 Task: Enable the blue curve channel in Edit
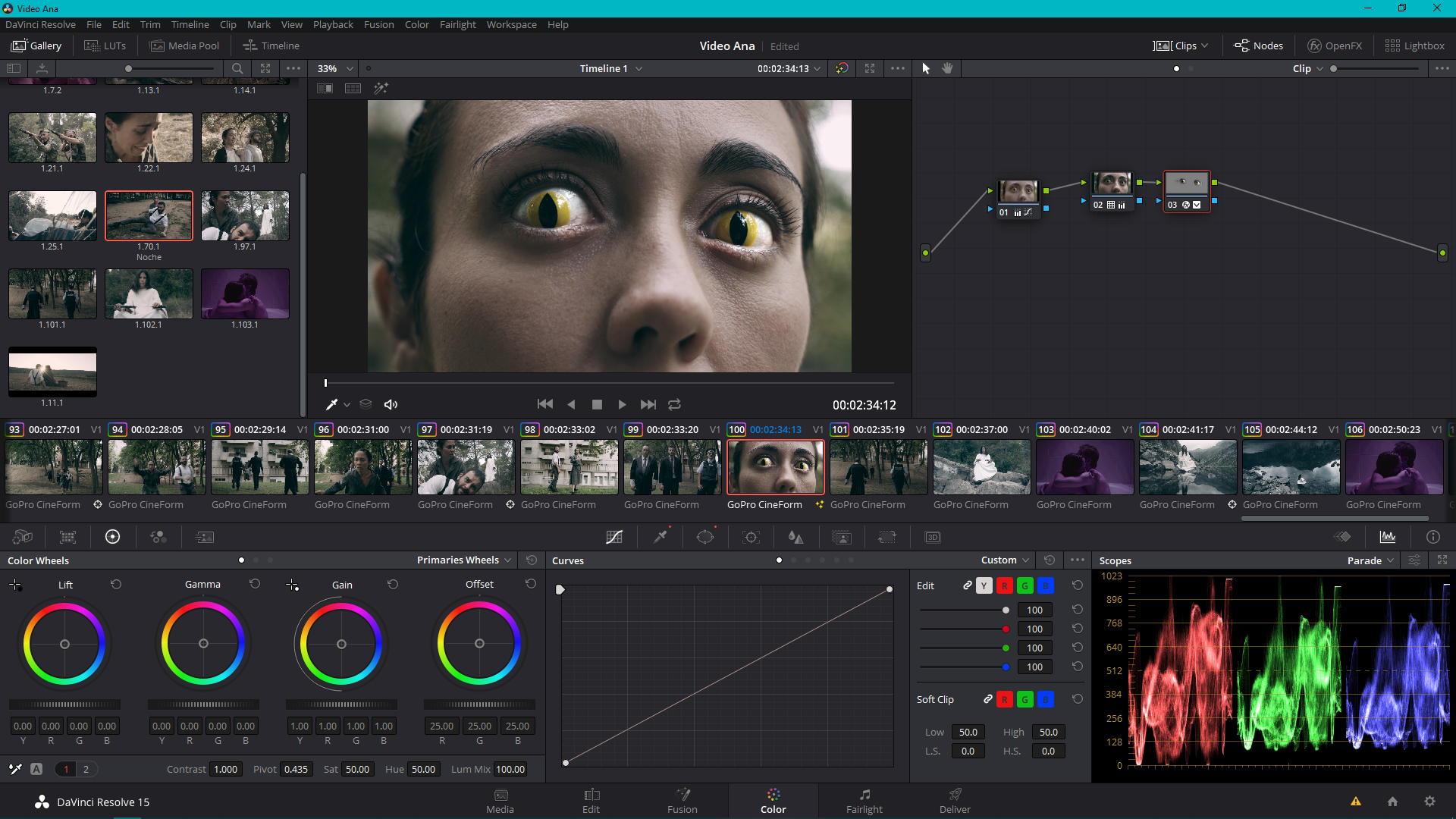[1045, 585]
